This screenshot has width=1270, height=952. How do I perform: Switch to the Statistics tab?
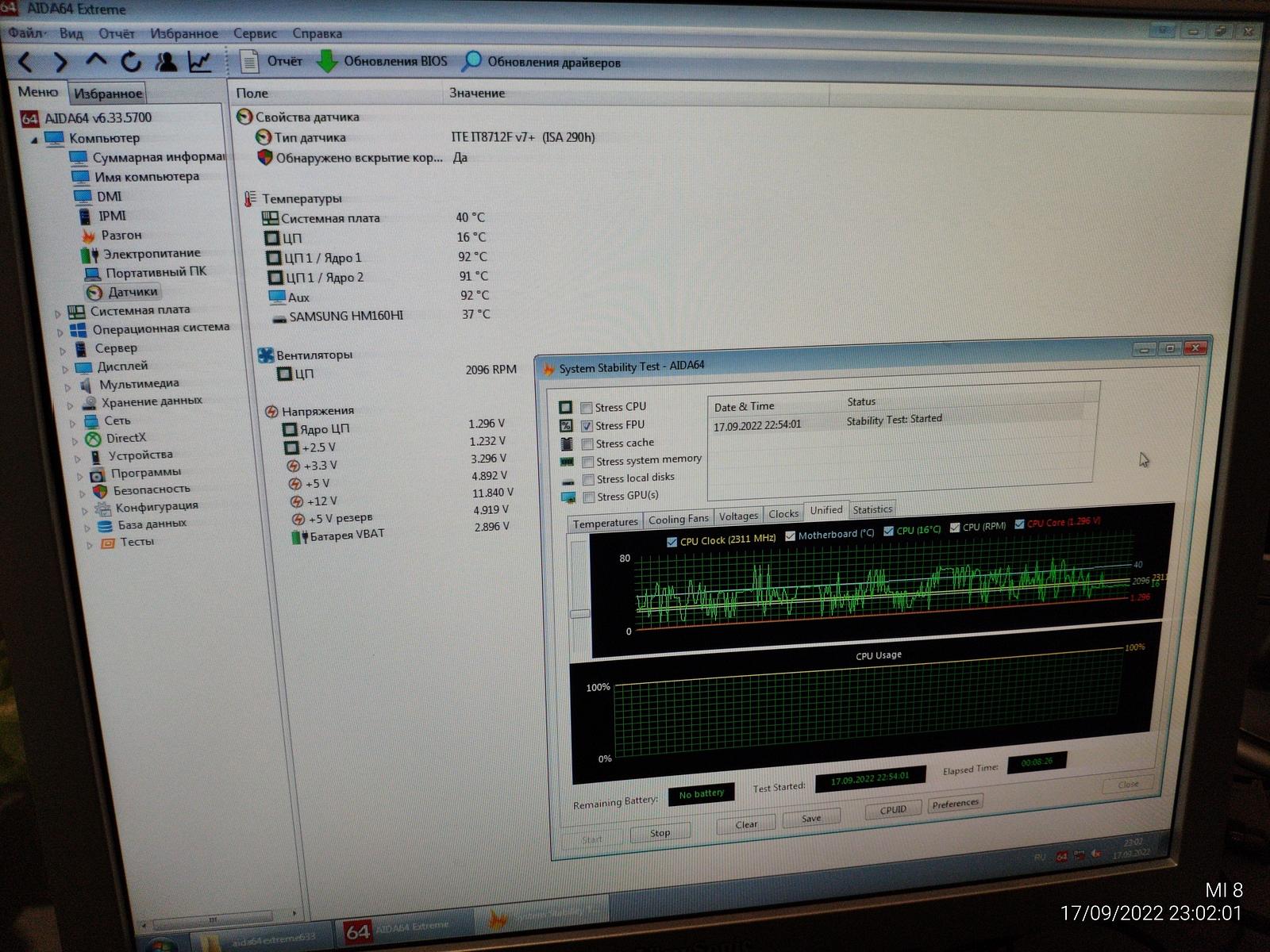point(872,509)
